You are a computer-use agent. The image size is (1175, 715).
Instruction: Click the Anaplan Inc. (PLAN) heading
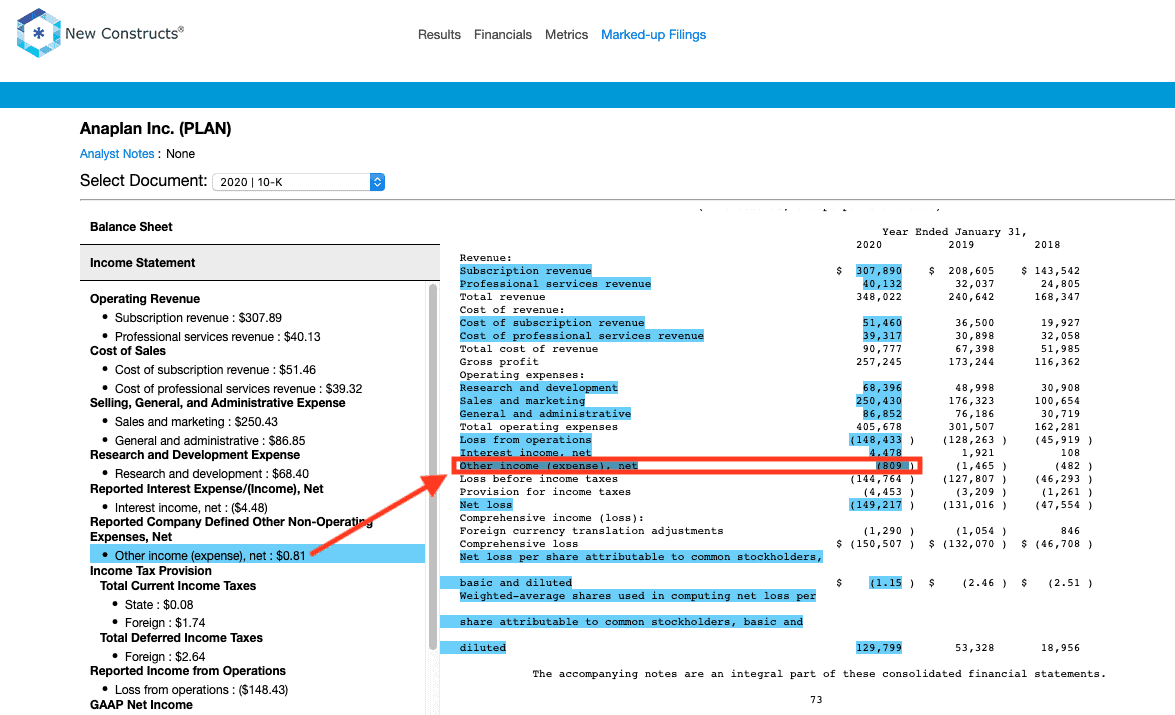click(156, 128)
